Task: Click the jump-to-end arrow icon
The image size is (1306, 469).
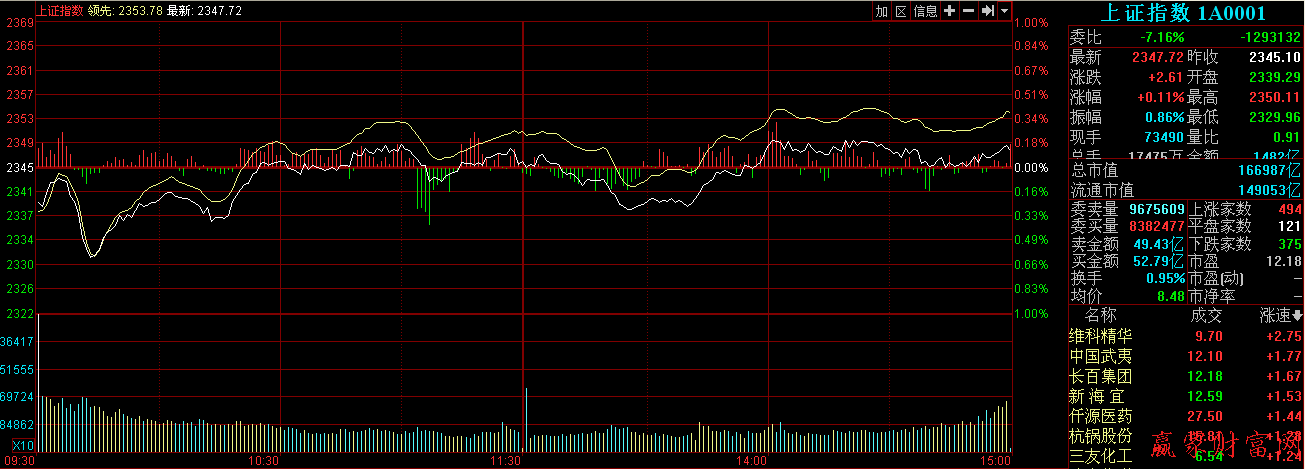Action: (987, 11)
